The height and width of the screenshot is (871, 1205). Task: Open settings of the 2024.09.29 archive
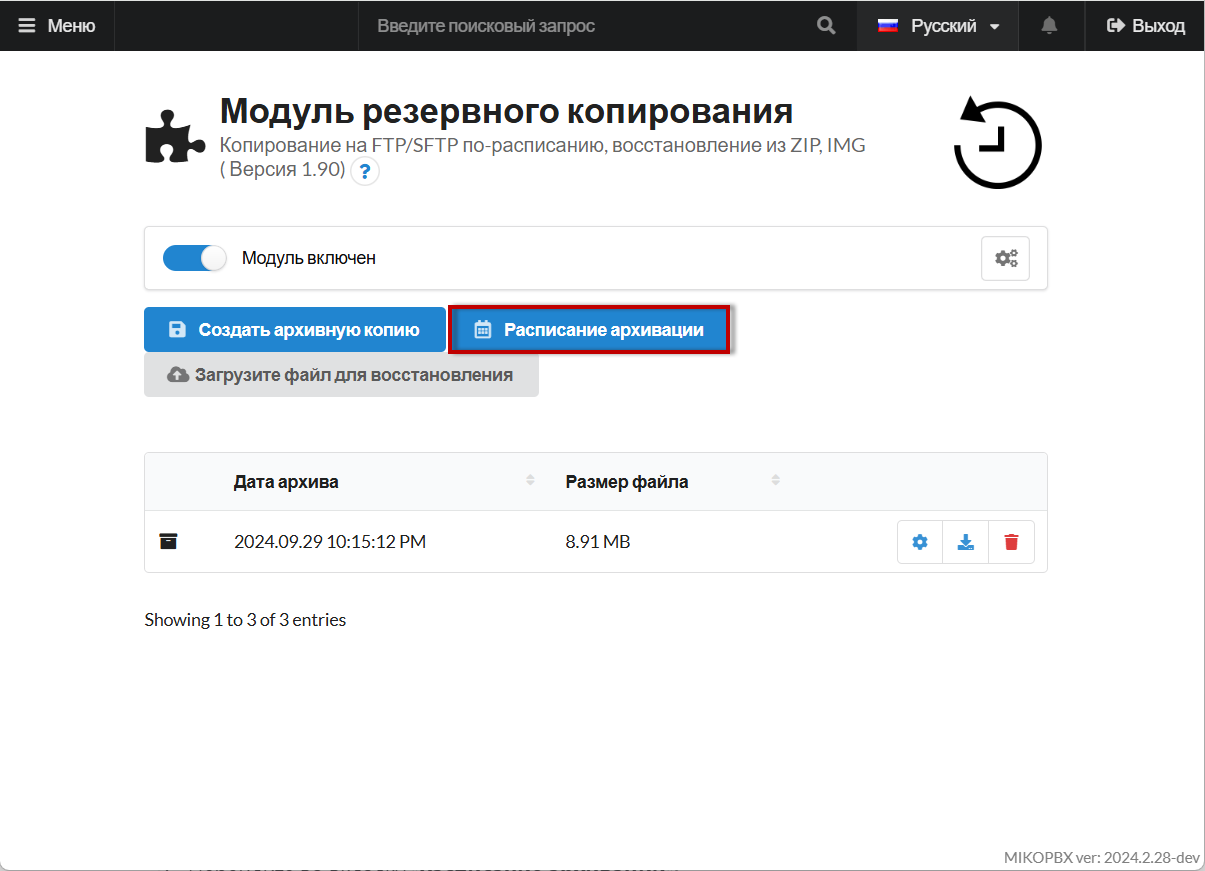(x=920, y=542)
